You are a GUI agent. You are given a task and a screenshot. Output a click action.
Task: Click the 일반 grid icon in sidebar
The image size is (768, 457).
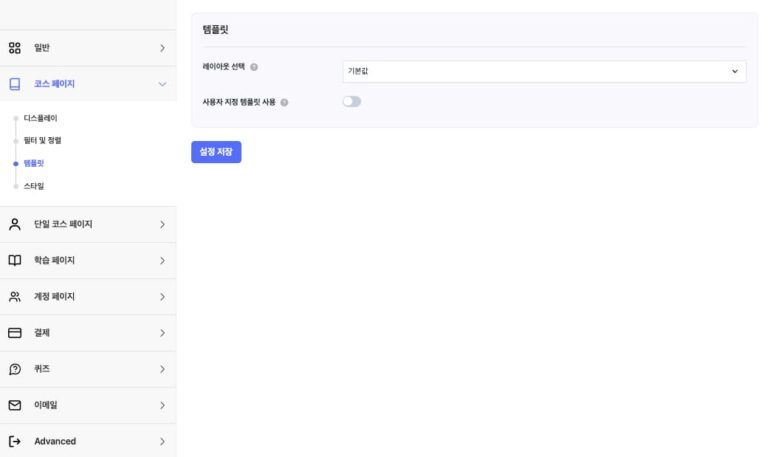[x=15, y=48]
